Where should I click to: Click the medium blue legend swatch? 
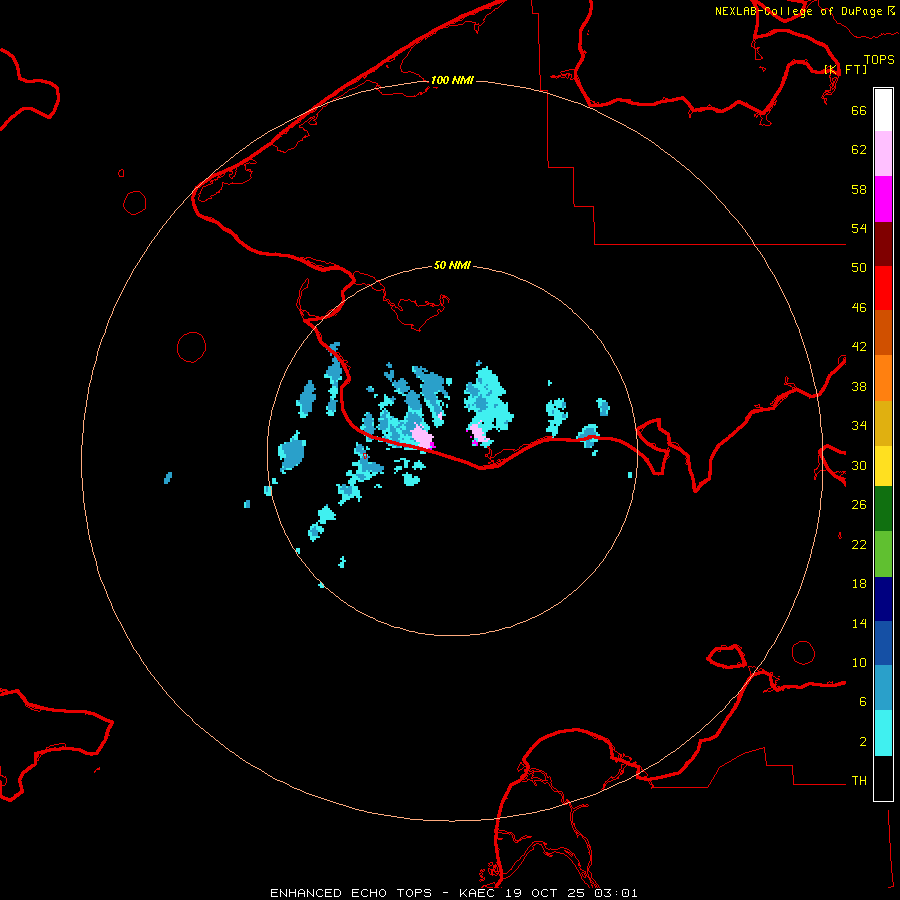883,643
